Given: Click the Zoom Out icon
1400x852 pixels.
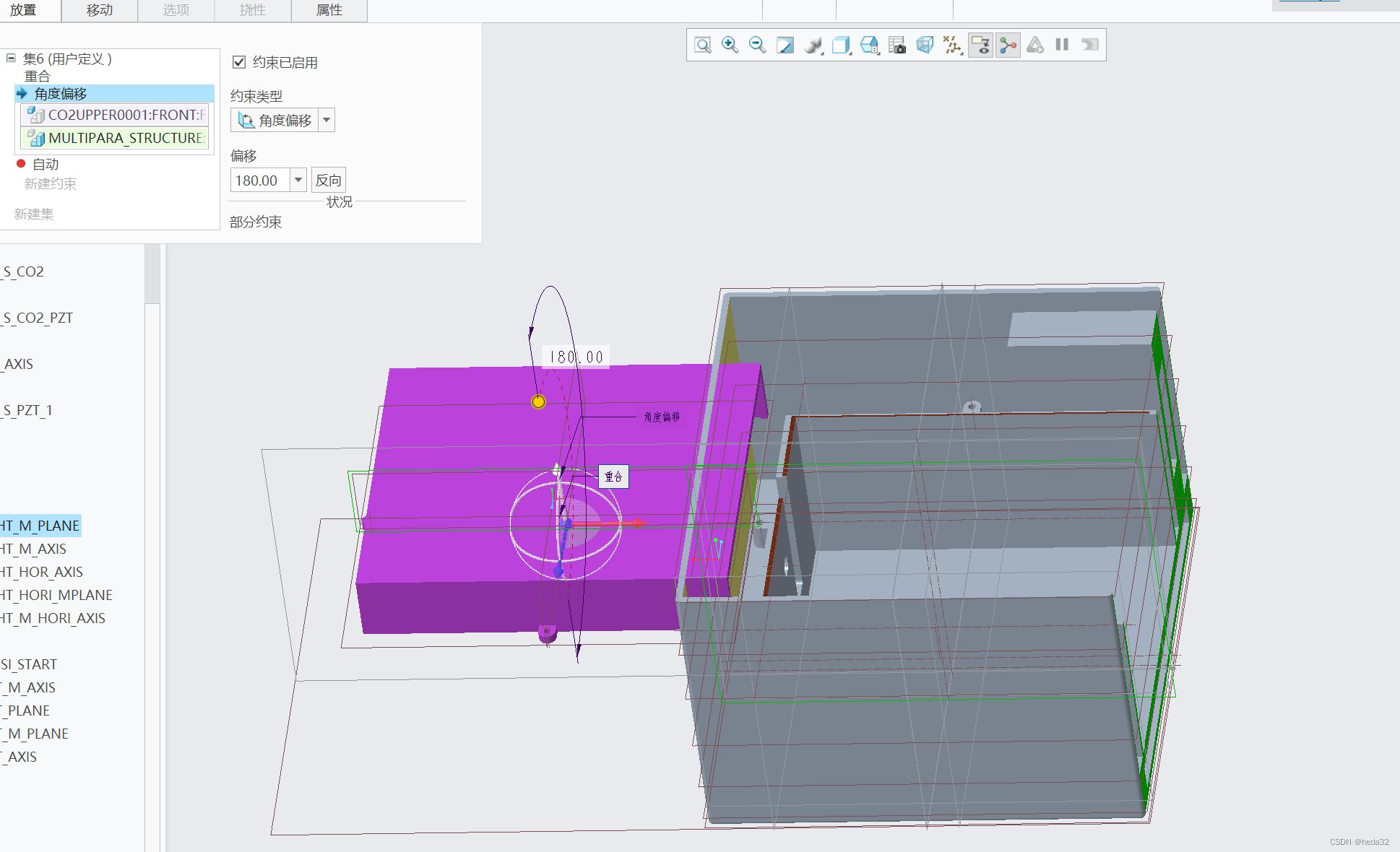Looking at the screenshot, I should pyautogui.click(x=757, y=45).
